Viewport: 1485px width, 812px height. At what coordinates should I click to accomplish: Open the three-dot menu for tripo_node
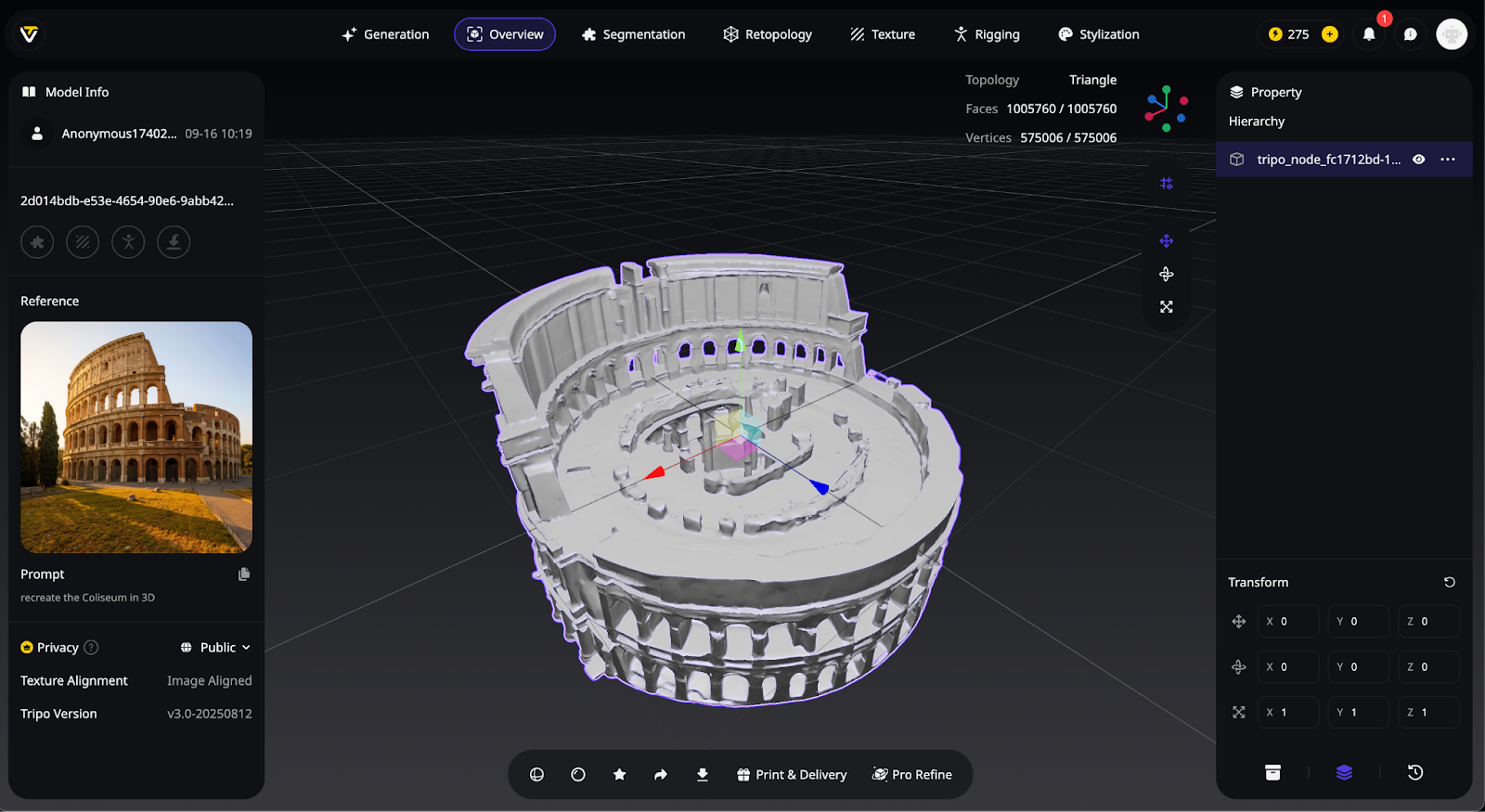point(1448,160)
